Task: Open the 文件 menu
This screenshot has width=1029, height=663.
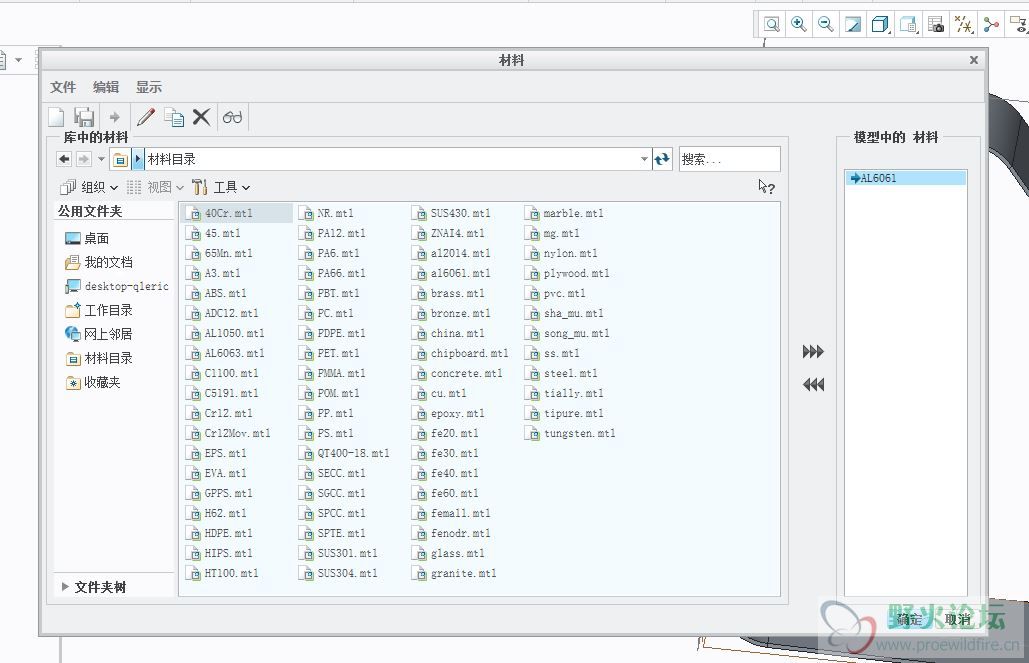Action: click(x=63, y=87)
